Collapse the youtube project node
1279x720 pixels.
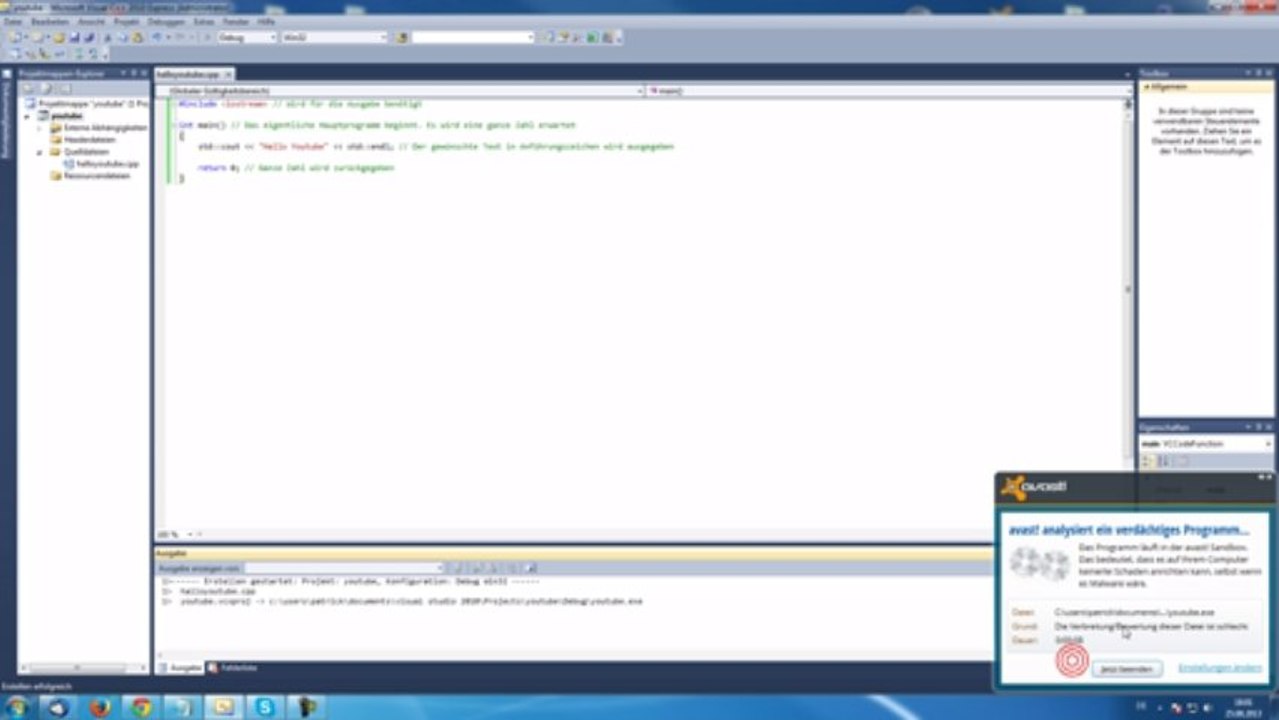coord(27,116)
